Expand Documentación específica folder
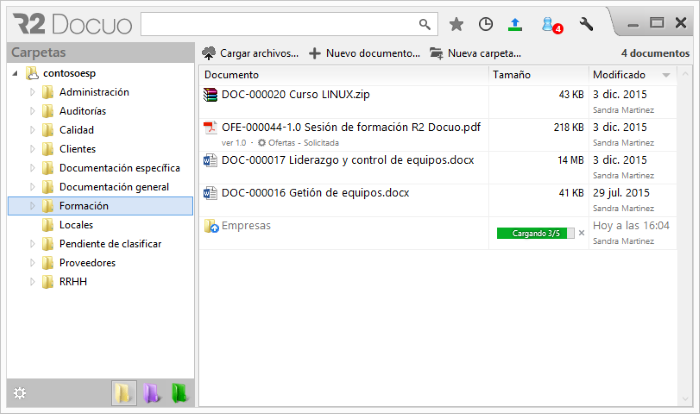Viewport: 700px width, 414px height. pyautogui.click(x=32, y=168)
